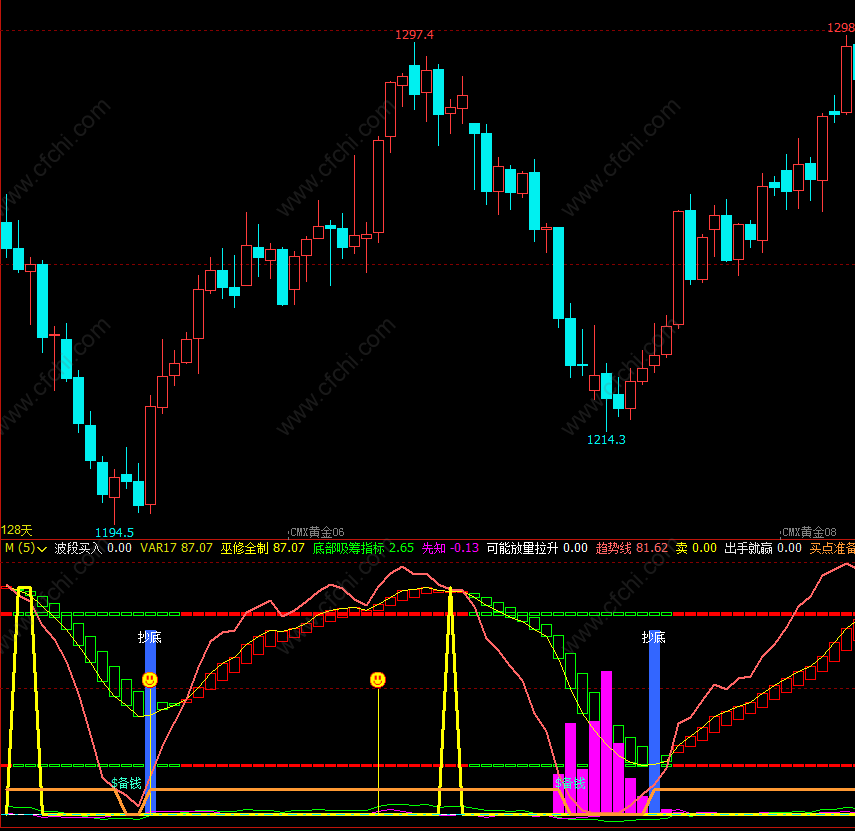Screen dimensions: 855x831
Task: Click the 波段买入 0.00 indicator label
Action: [x=93, y=548]
